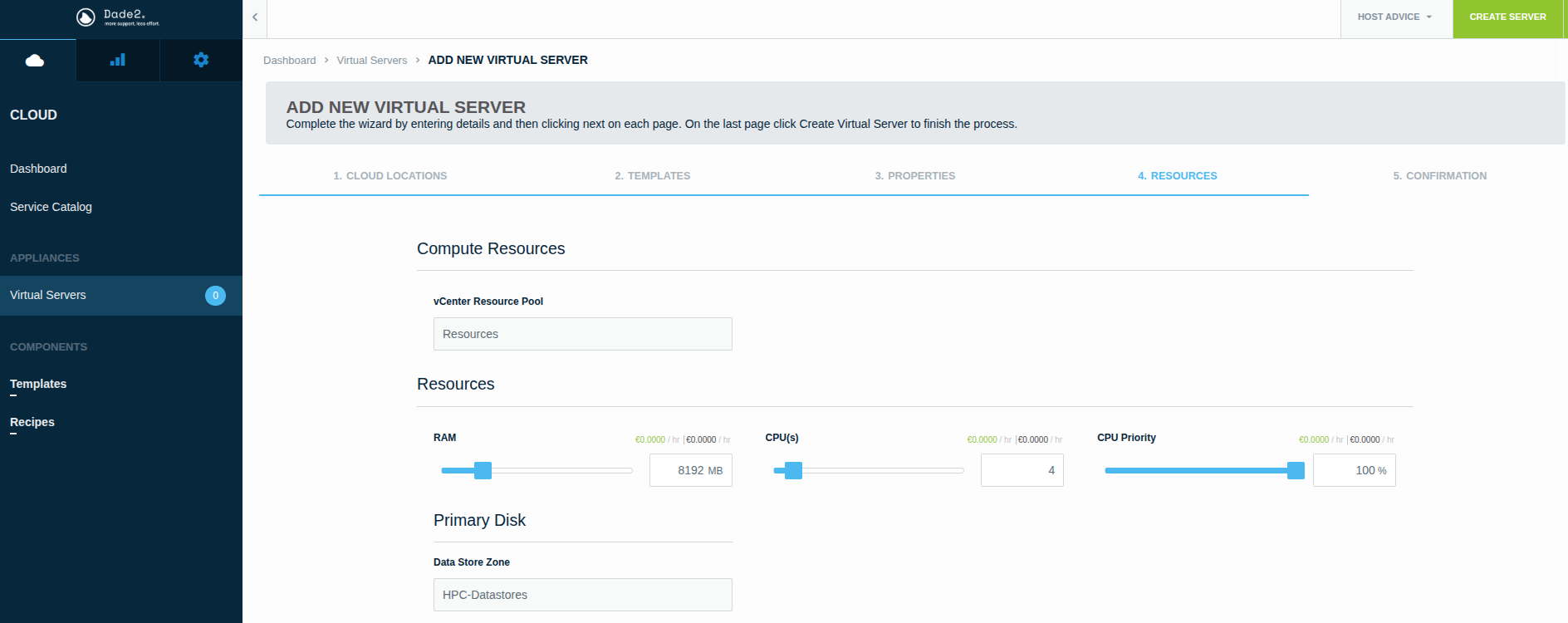Viewport: 1568px width, 623px height.
Task: Open Service Catalog in sidebar
Action: [51, 207]
